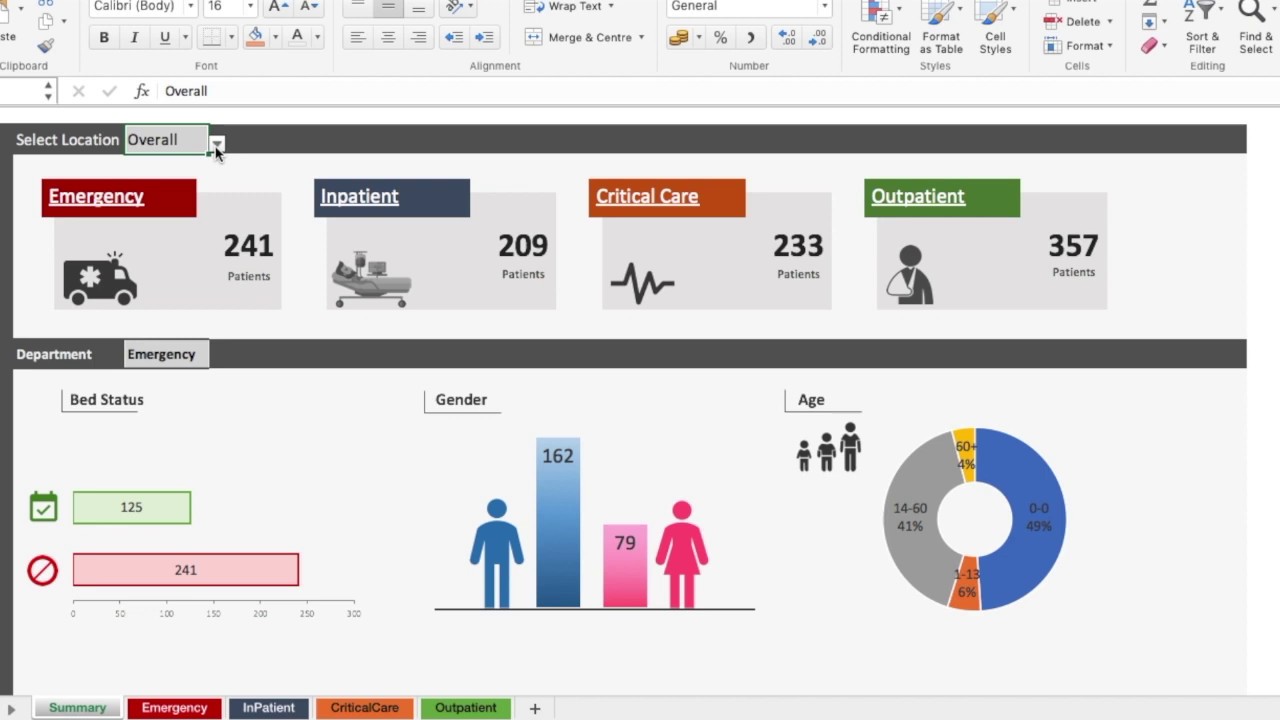Click the Fill down icon
The width and height of the screenshot is (1280, 720).
point(1149,22)
